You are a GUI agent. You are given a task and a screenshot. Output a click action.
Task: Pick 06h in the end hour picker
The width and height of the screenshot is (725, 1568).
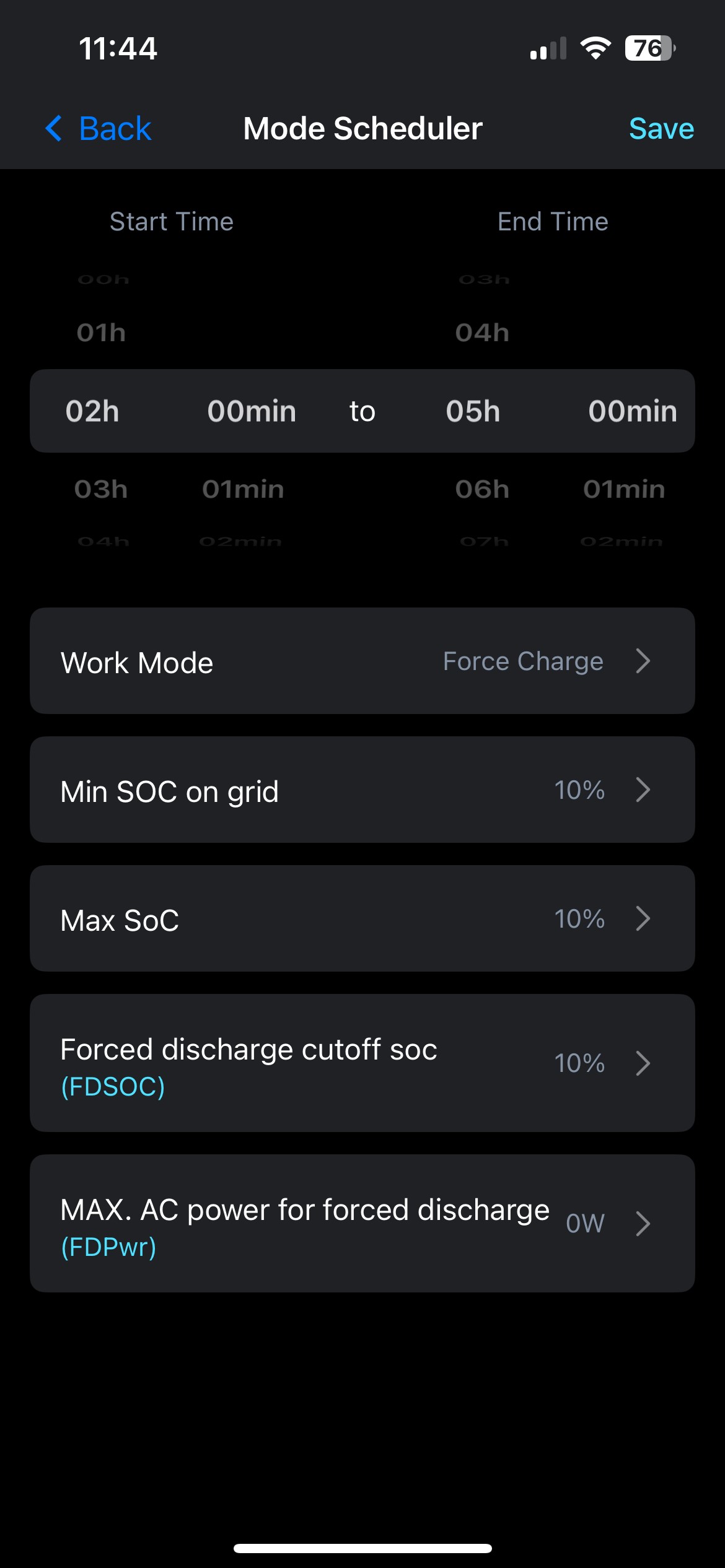[x=482, y=489]
